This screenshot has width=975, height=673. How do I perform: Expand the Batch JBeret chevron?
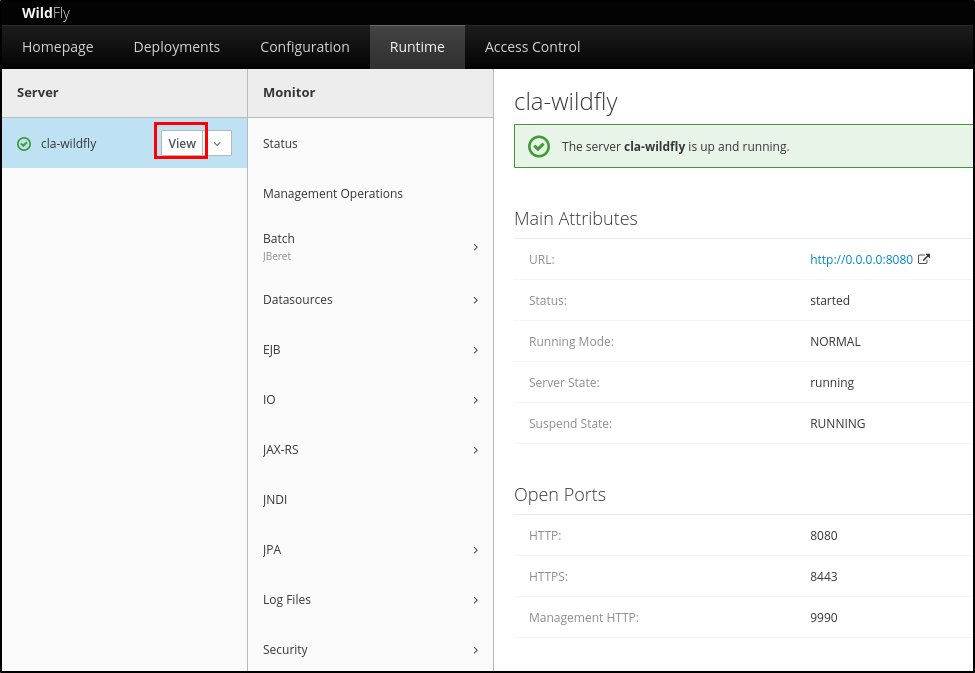click(x=476, y=247)
